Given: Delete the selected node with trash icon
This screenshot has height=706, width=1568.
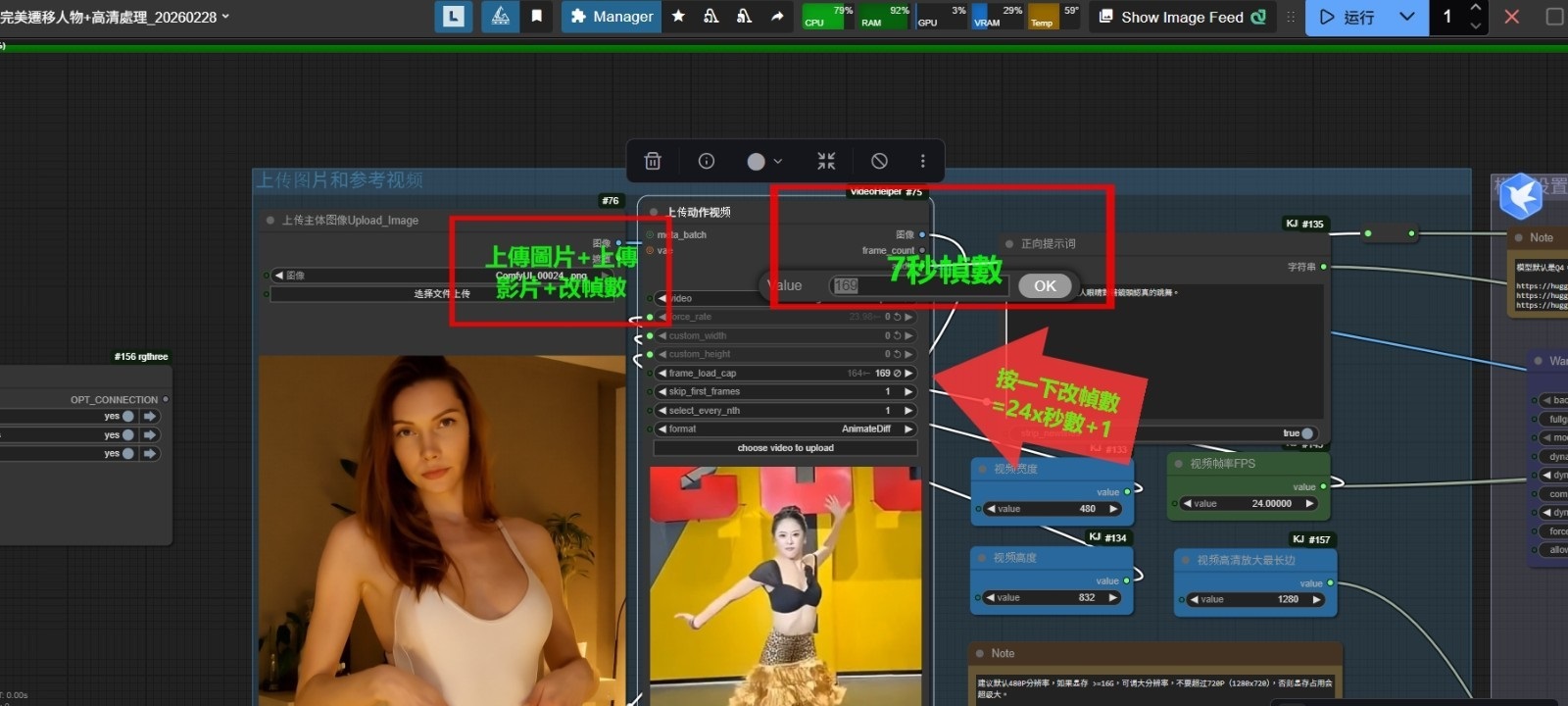Looking at the screenshot, I should click(x=653, y=162).
